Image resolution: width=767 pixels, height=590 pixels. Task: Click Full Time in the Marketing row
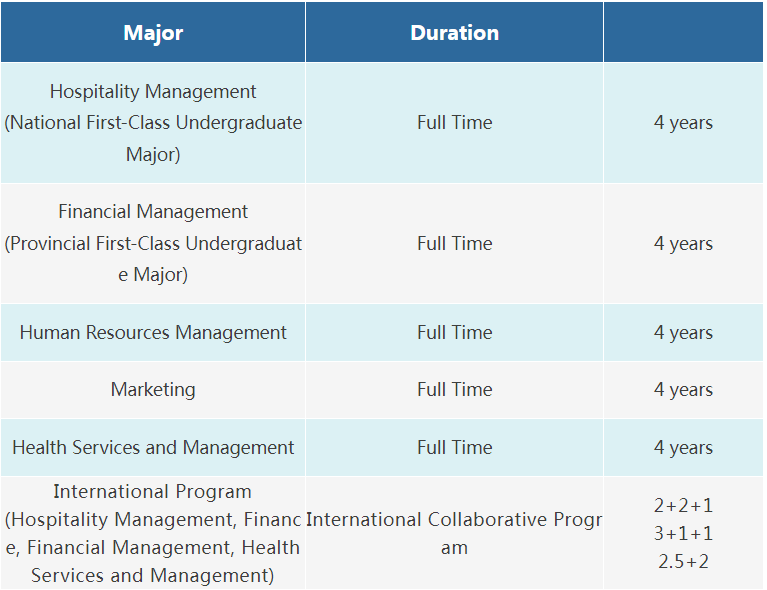tap(454, 390)
